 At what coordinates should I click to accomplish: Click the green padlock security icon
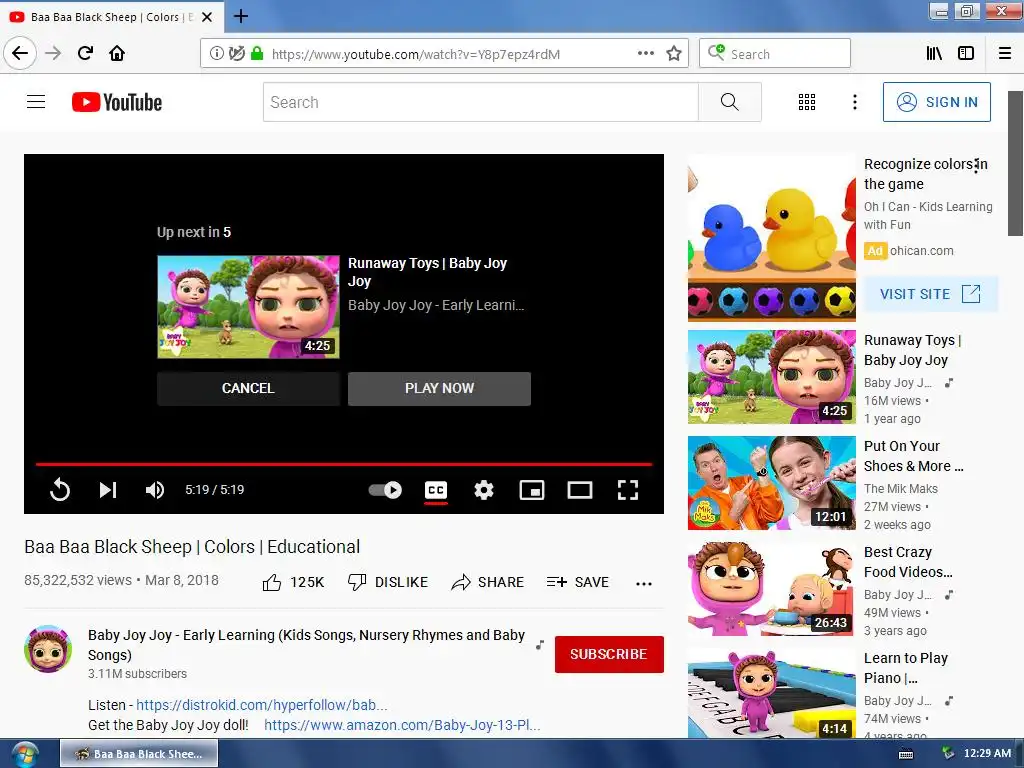coord(257,54)
